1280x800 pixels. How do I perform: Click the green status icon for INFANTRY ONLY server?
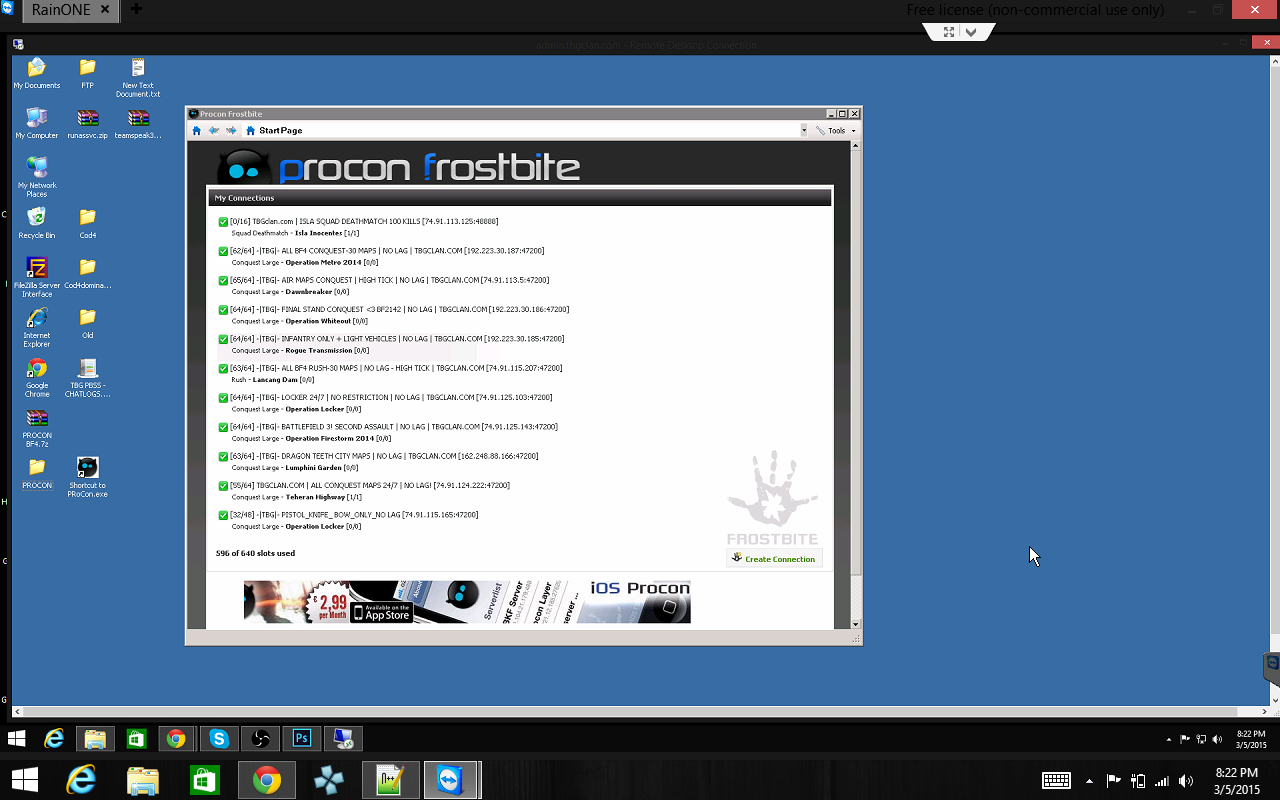pos(223,339)
